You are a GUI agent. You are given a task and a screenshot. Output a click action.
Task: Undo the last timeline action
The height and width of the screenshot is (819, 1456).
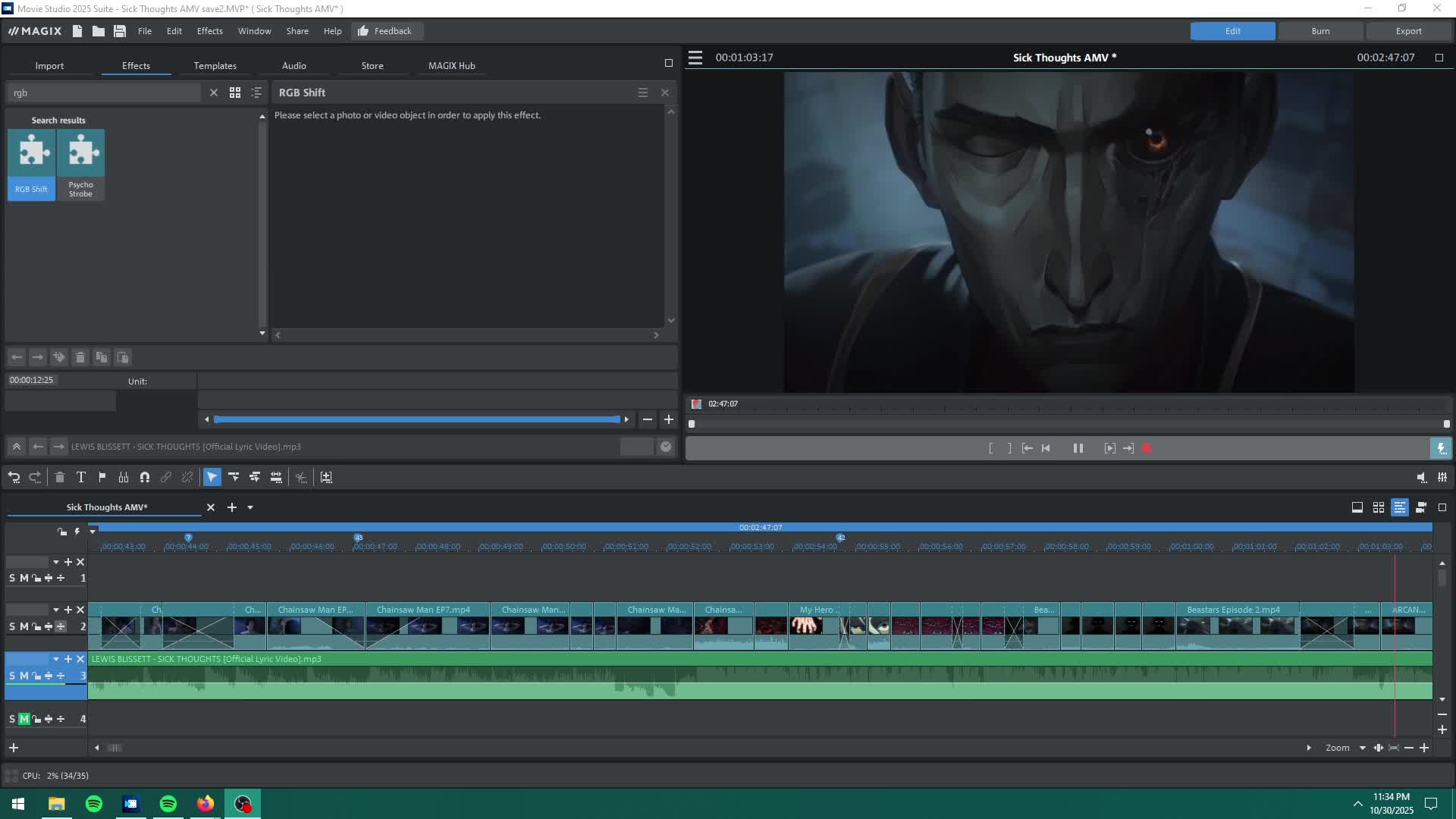click(x=14, y=477)
